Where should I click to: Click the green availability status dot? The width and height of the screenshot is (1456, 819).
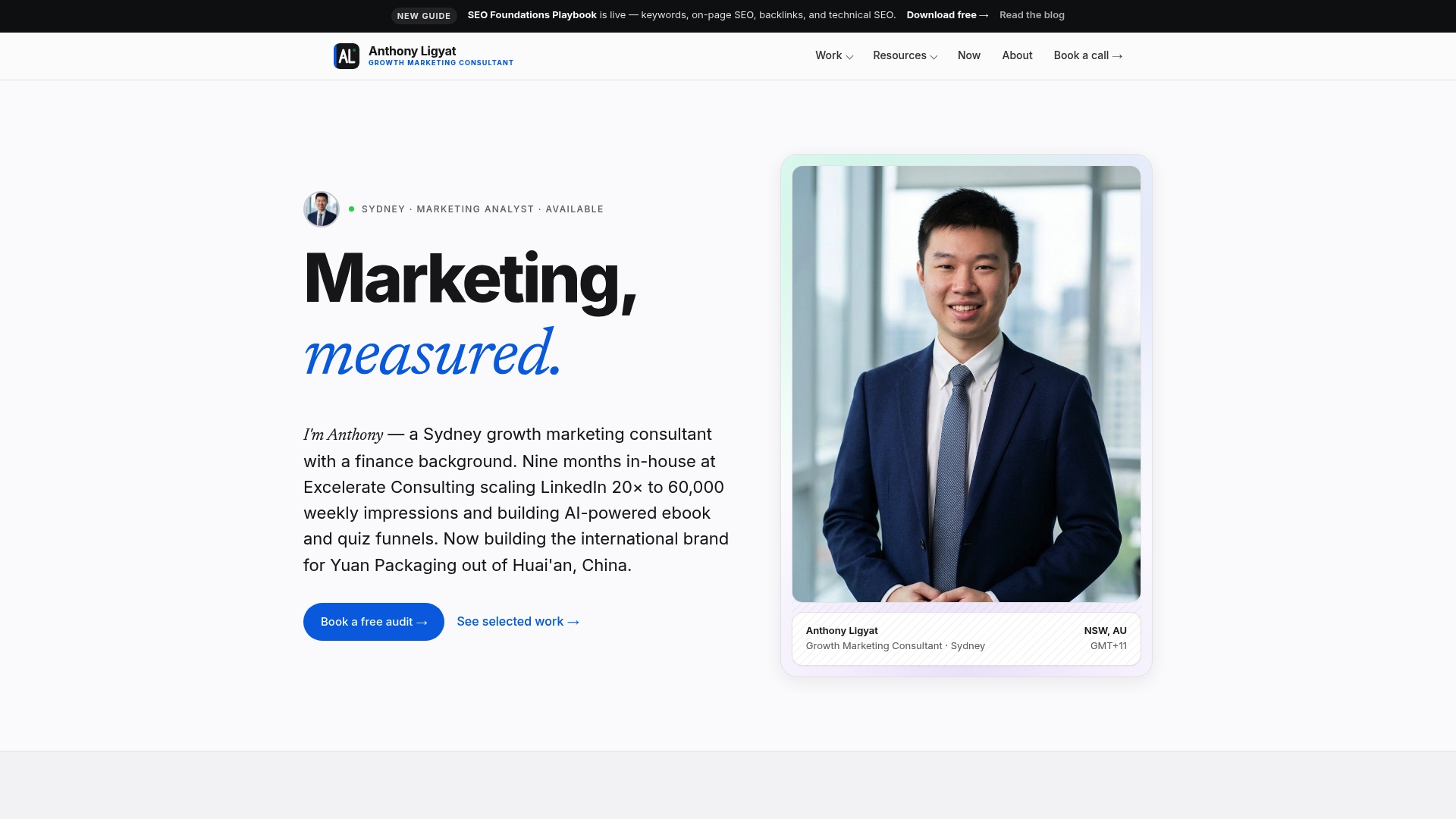(351, 209)
